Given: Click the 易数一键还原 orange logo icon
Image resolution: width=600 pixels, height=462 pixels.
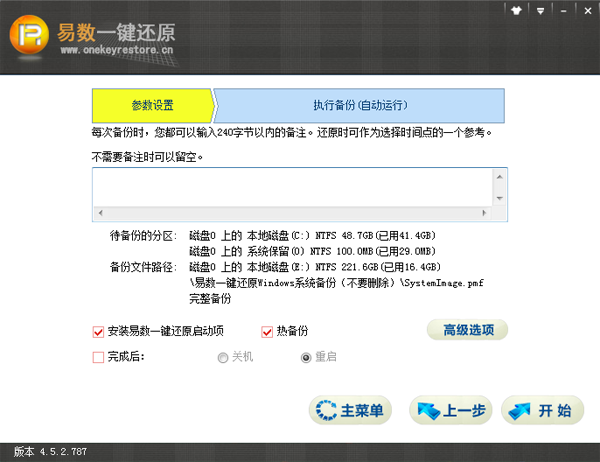Looking at the screenshot, I should point(29,34).
